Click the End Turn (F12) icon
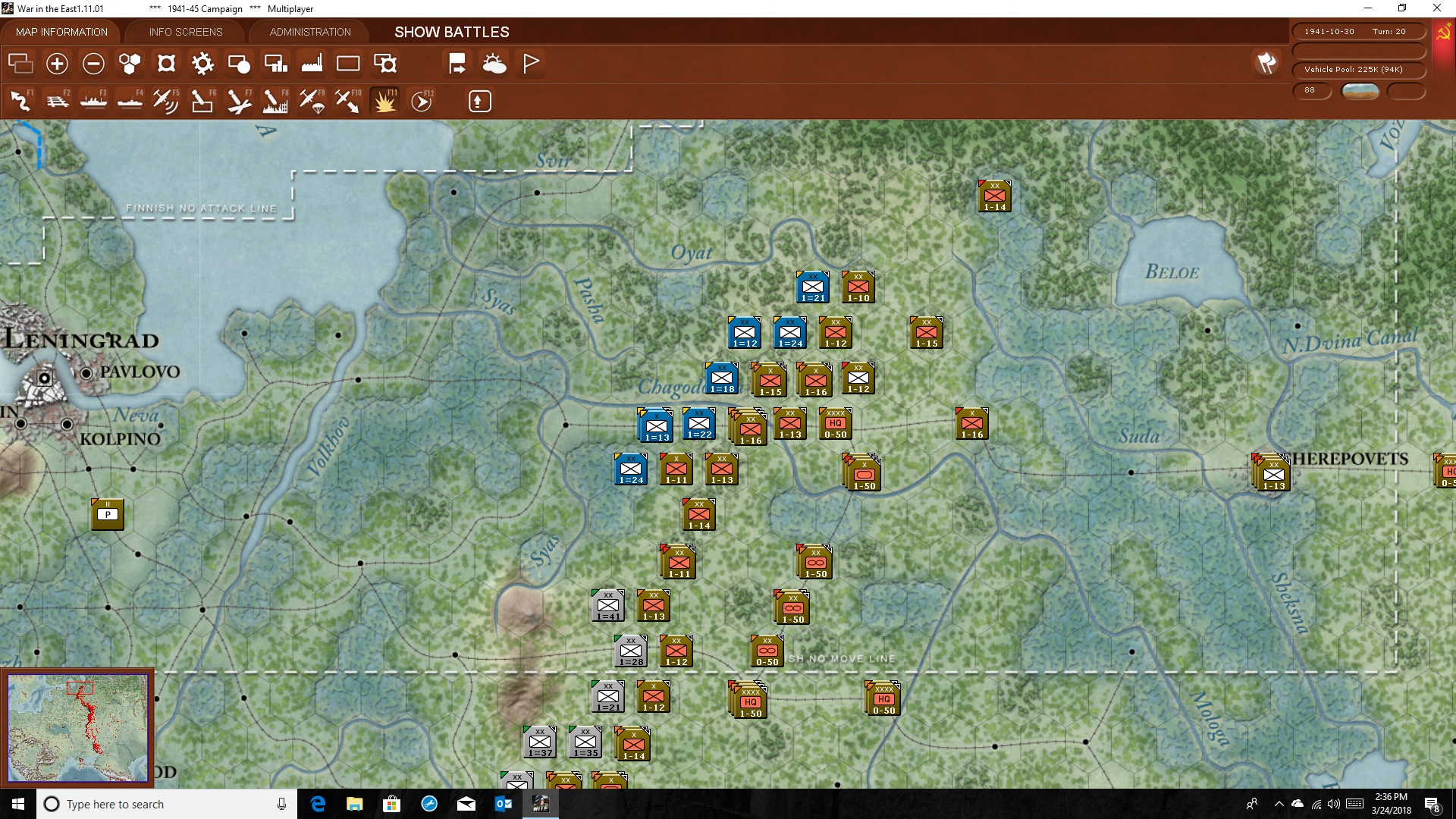The image size is (1456, 819). [422, 101]
